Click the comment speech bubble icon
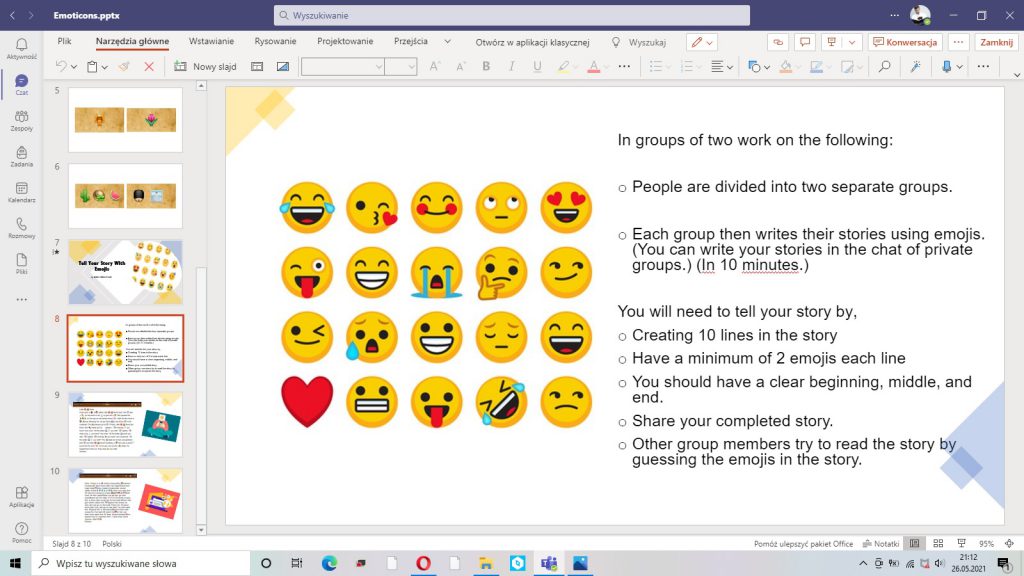 coord(805,42)
